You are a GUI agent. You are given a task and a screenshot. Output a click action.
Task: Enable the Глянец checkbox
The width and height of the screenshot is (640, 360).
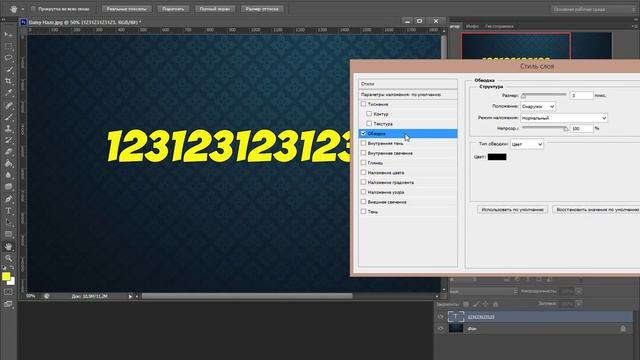coord(363,162)
